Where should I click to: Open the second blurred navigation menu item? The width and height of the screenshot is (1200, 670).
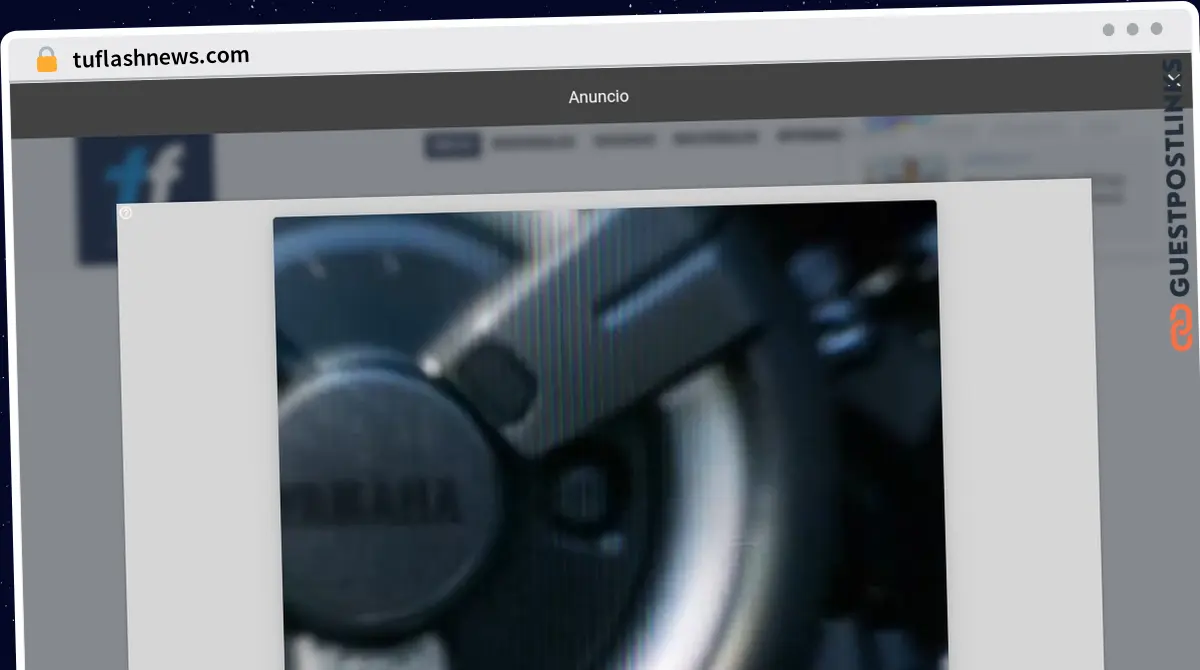pyautogui.click(x=534, y=142)
